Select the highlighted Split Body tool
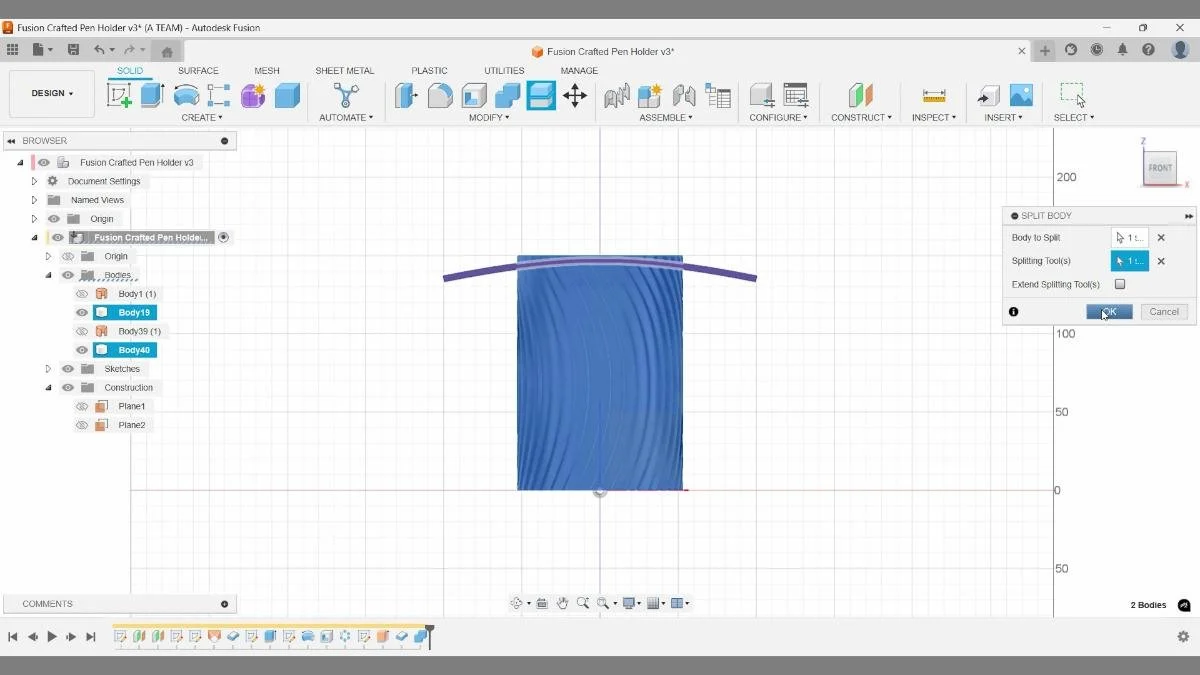Image resolution: width=1200 pixels, height=675 pixels. [x=541, y=95]
